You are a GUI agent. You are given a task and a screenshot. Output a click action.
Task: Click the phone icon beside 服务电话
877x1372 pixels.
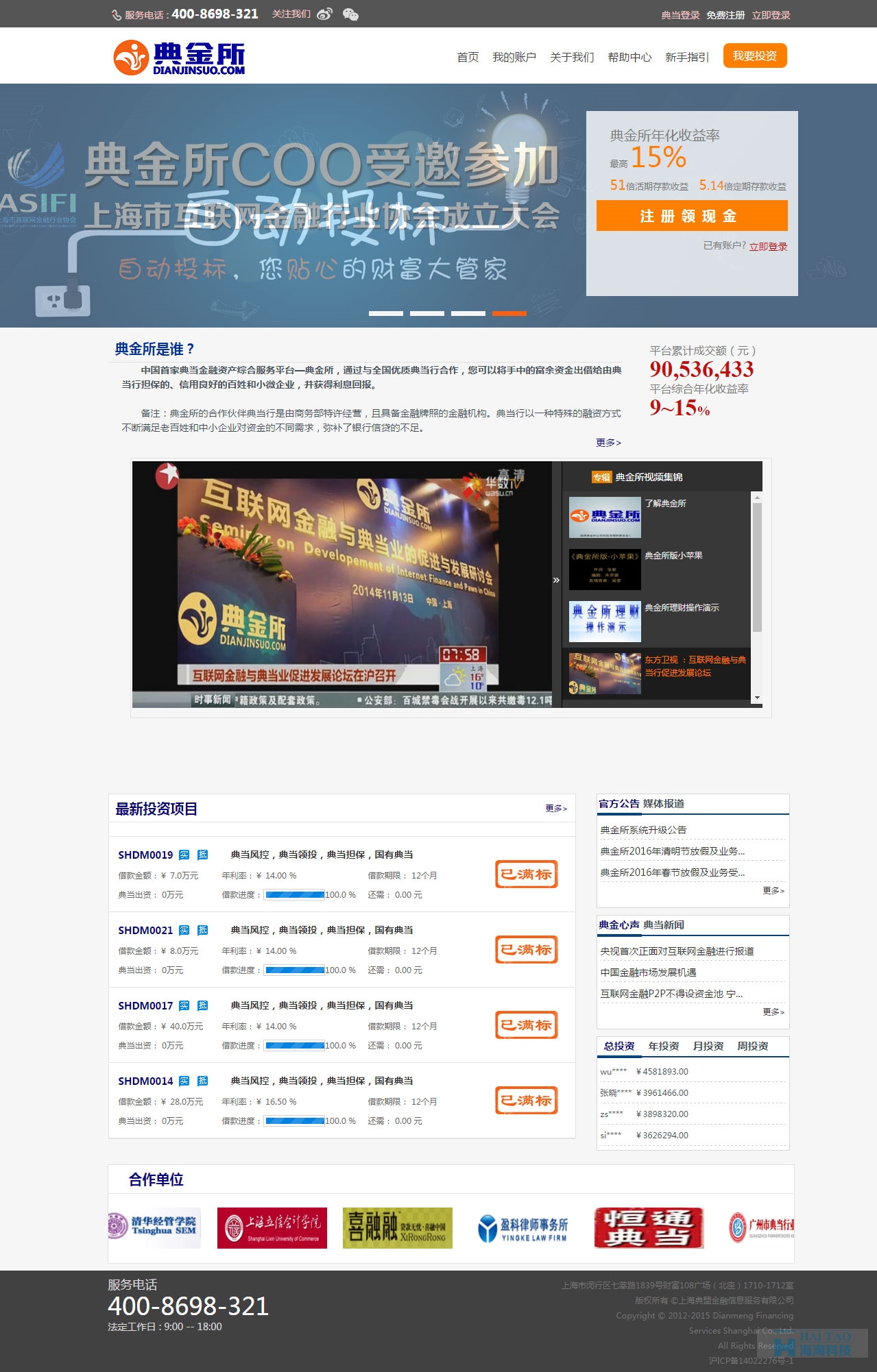(116, 15)
